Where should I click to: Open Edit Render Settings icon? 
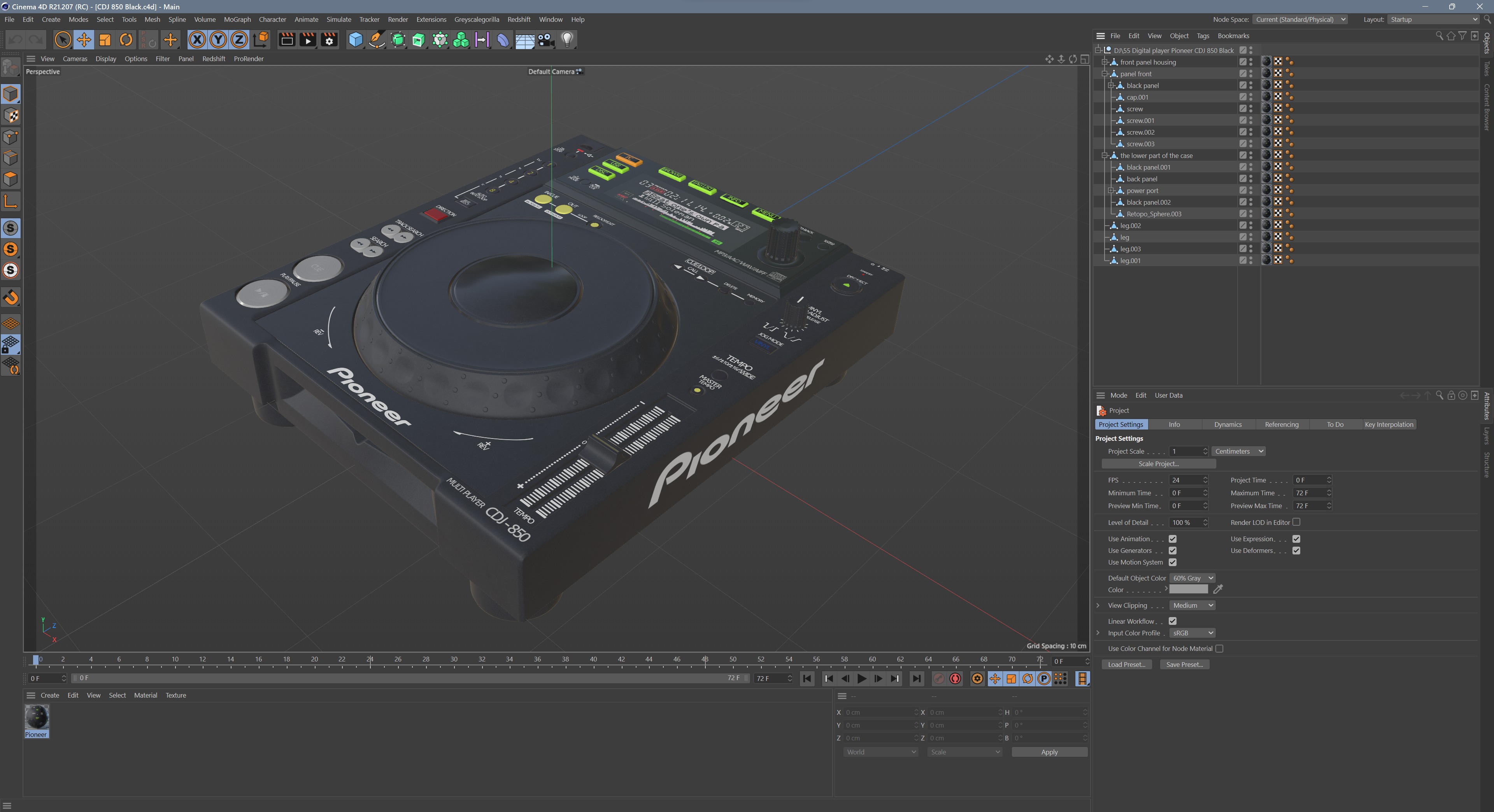[x=330, y=40]
